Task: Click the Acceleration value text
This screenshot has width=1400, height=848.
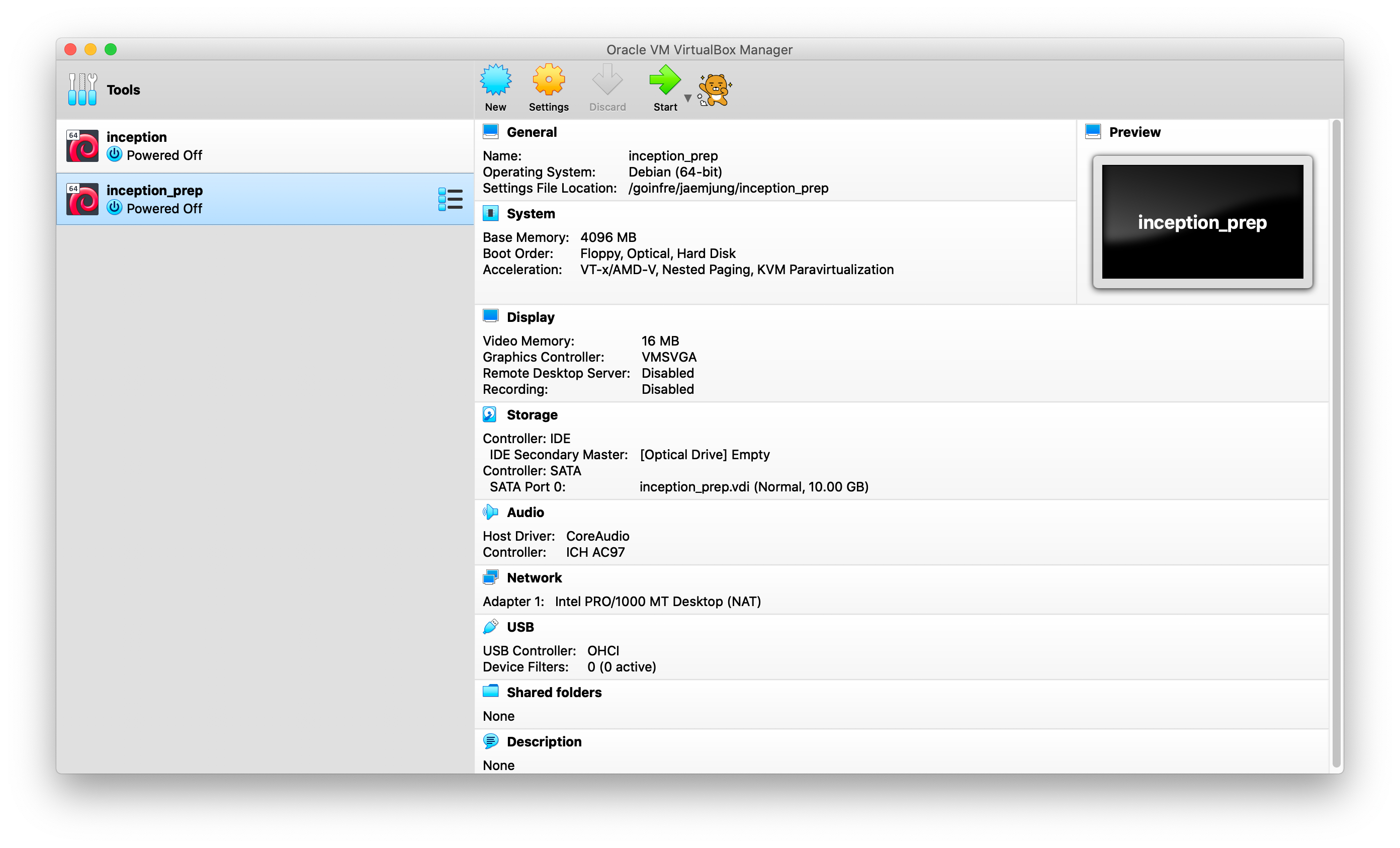Action: 736,270
